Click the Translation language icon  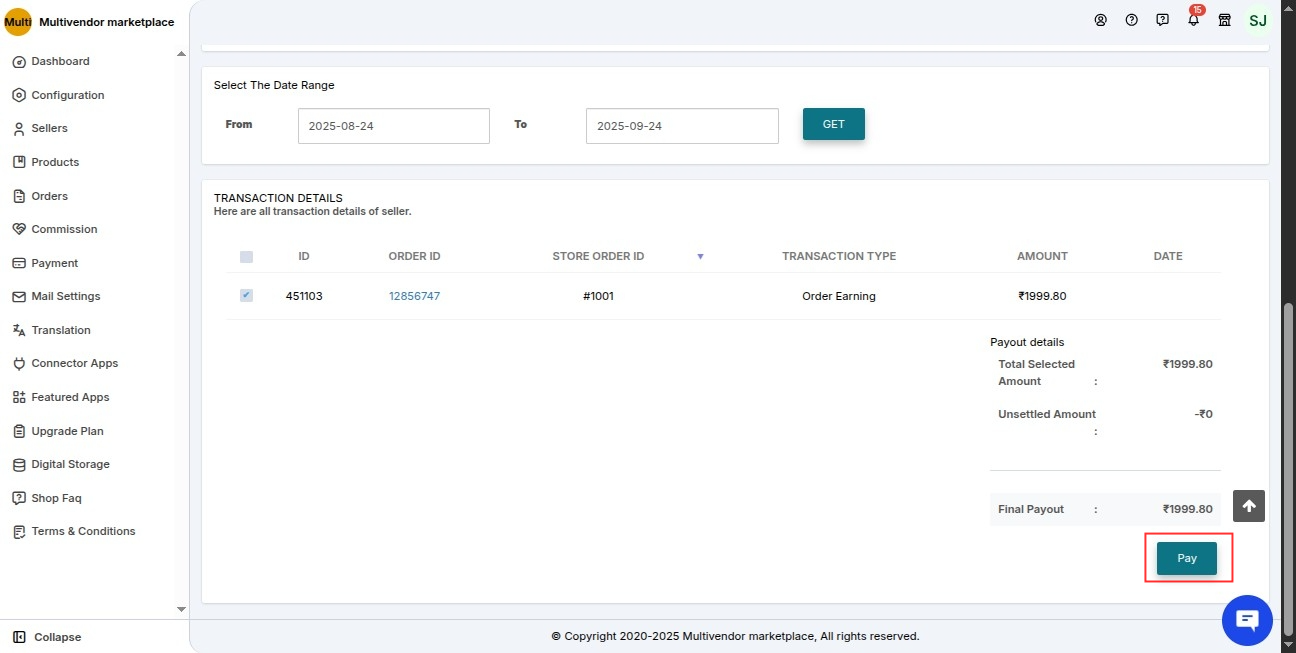[19, 330]
